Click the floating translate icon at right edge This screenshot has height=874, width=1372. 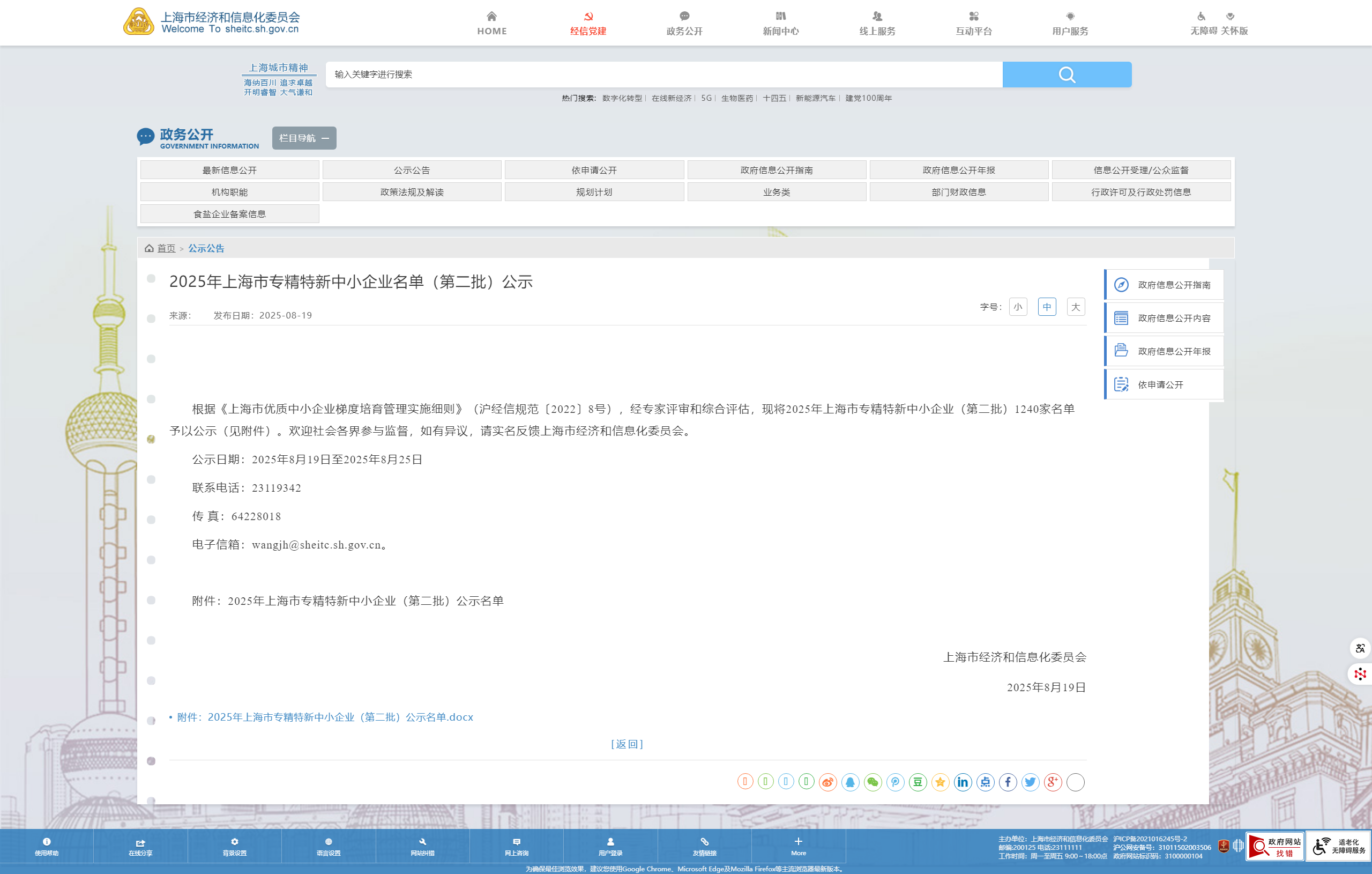[1361, 648]
